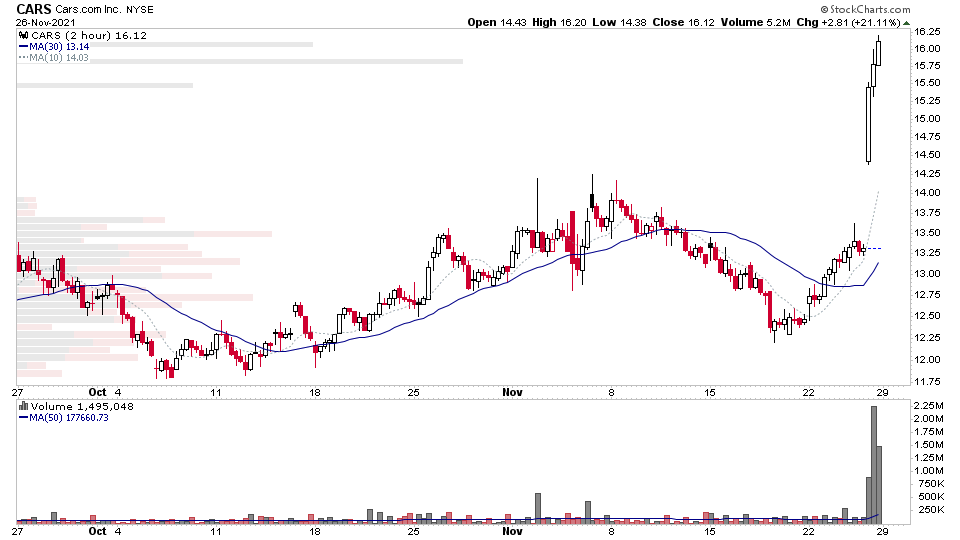Screen dimensions: 960x540
Task: Click the blue MA(30) legend line marker
Action: 24,47
